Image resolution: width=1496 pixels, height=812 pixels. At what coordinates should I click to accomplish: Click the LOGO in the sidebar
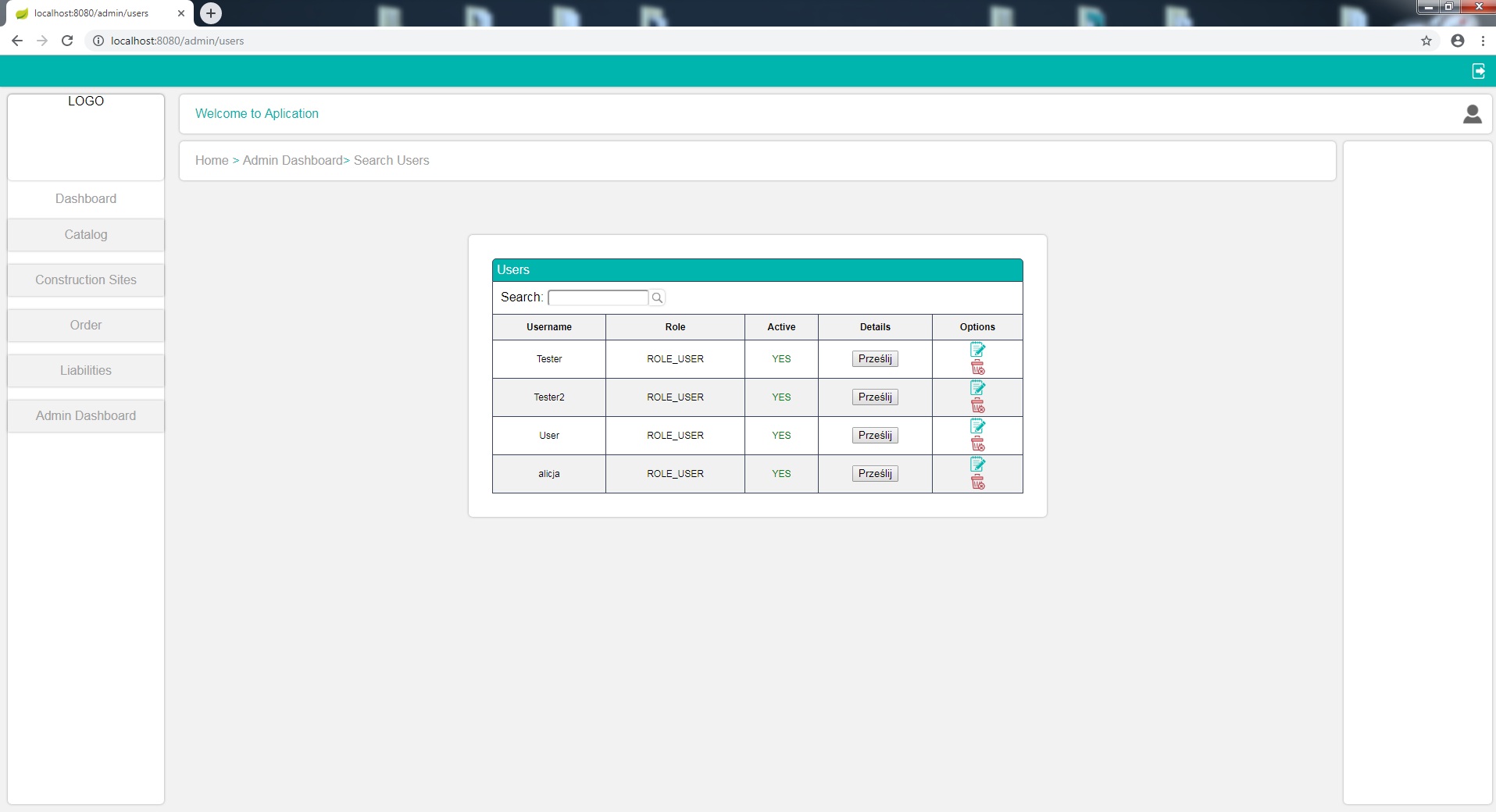click(86, 101)
